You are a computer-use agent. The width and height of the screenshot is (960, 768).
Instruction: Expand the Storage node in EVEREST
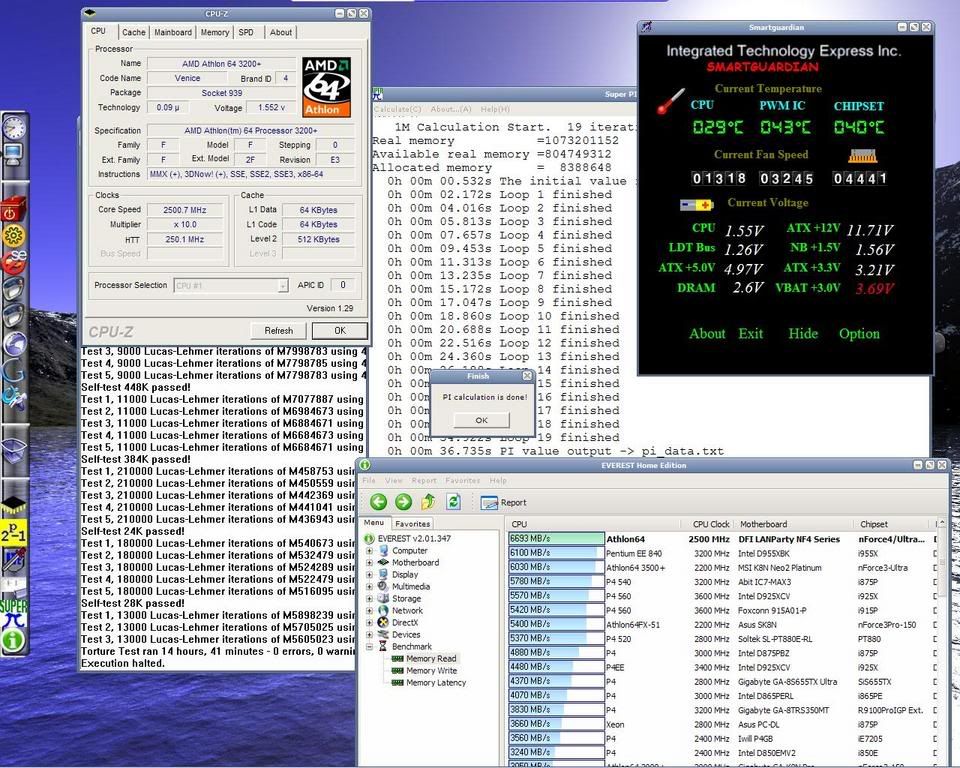tap(370, 598)
